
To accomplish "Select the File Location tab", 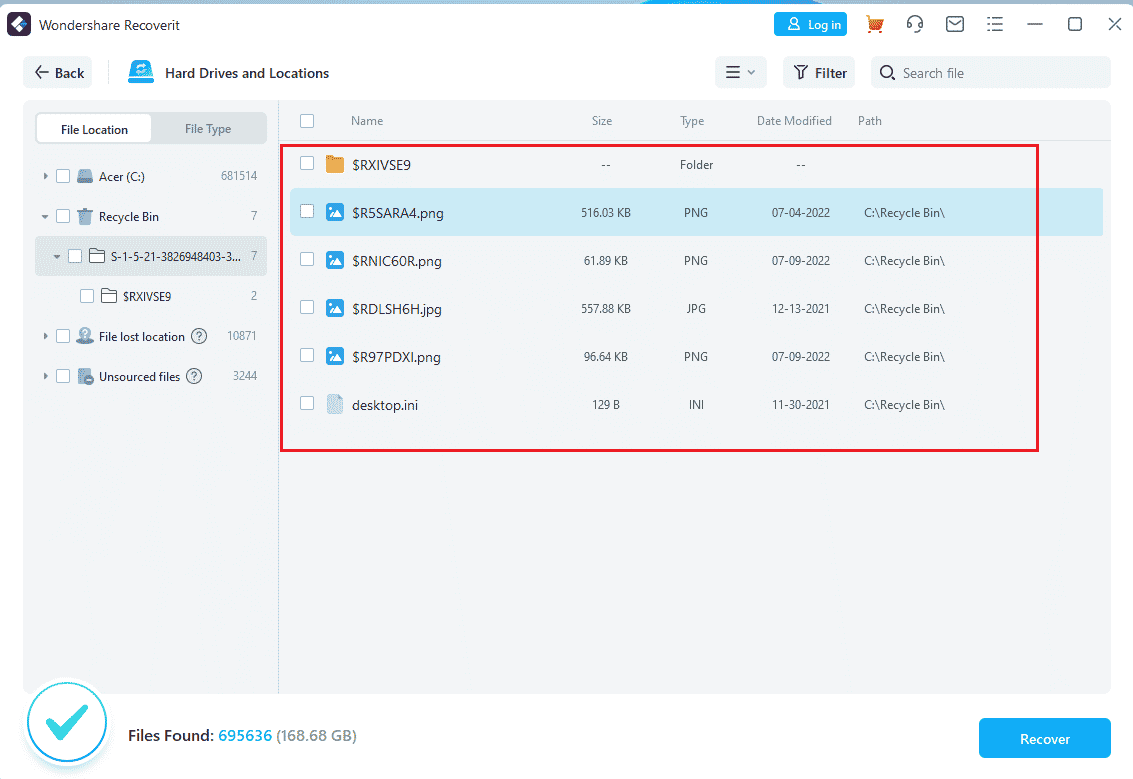I will point(94,129).
